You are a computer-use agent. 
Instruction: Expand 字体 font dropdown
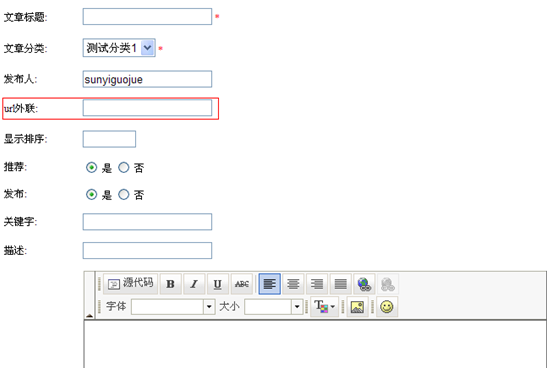pyautogui.click(x=209, y=307)
